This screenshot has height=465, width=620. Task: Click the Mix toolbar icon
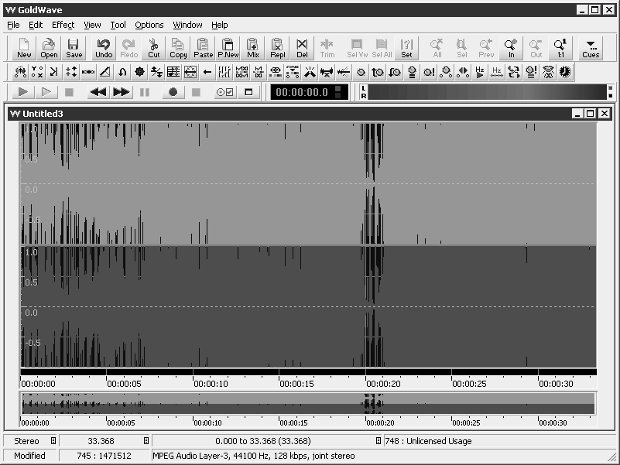click(x=253, y=48)
